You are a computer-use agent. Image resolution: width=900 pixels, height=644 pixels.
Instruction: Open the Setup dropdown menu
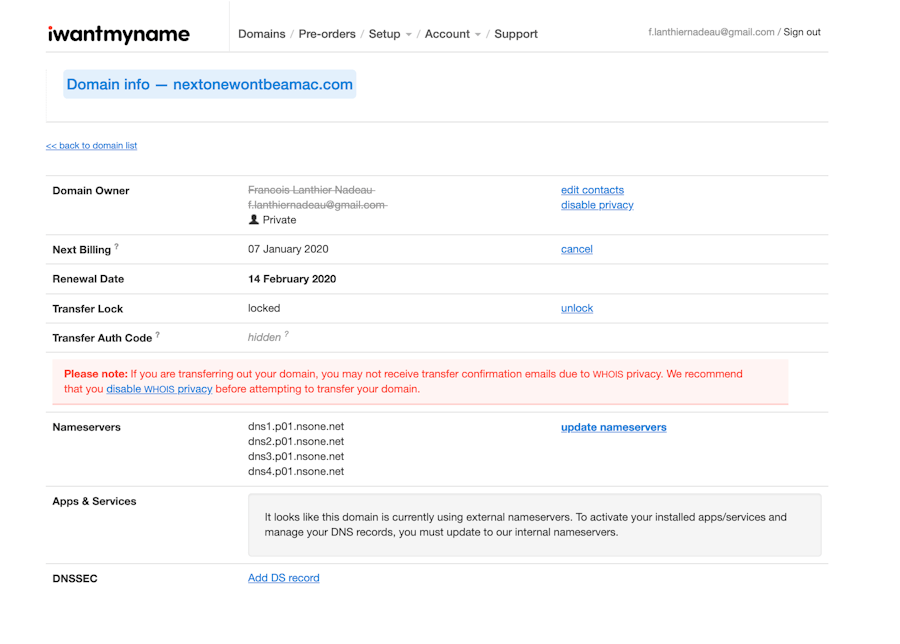pyautogui.click(x=388, y=33)
